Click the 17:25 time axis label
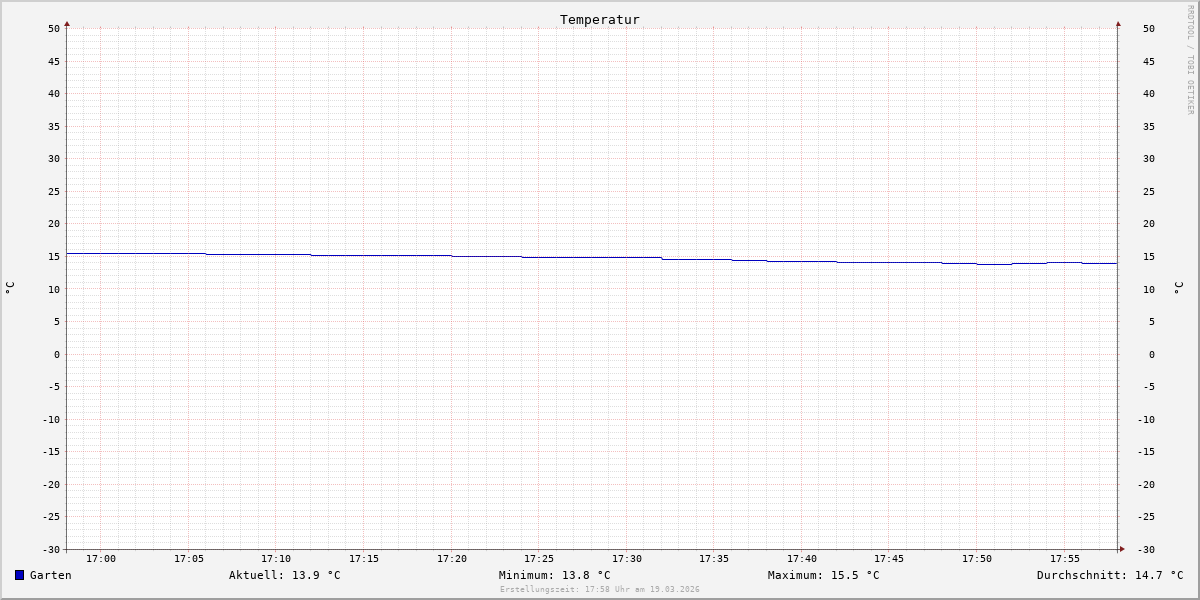This screenshot has width=1200, height=600. tap(539, 559)
